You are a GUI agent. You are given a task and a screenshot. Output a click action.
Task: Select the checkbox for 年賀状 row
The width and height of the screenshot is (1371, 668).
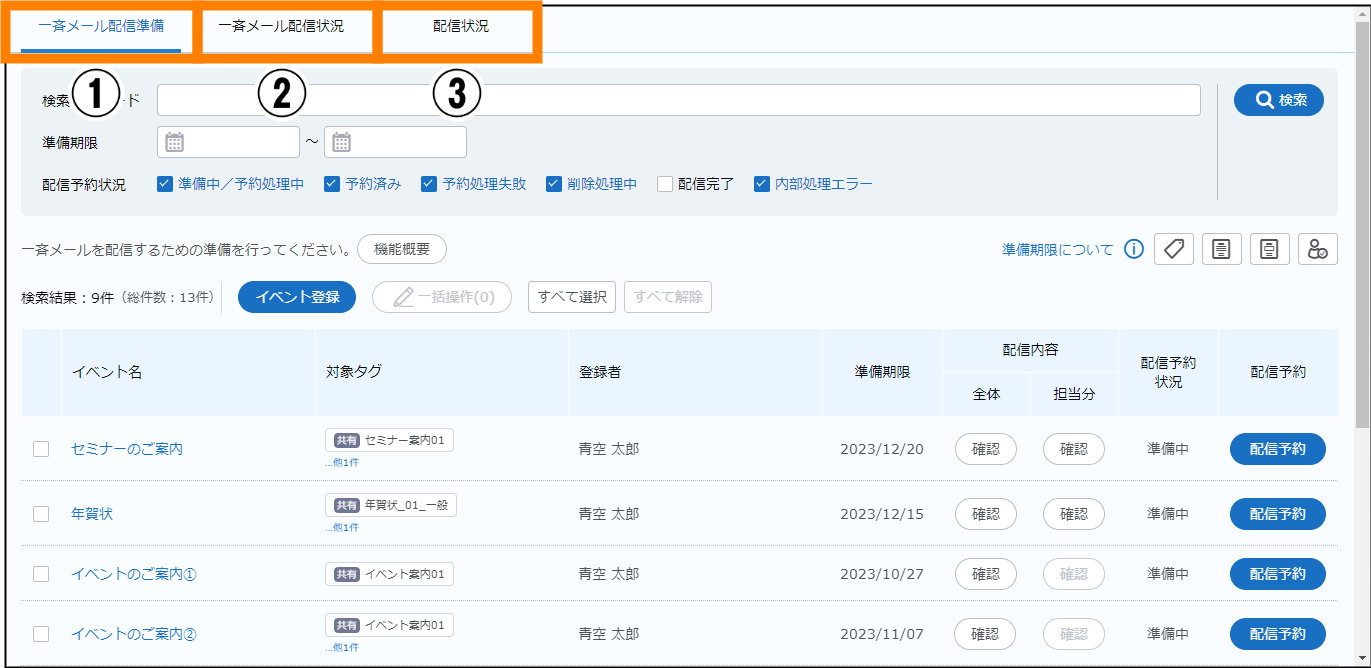point(41,514)
